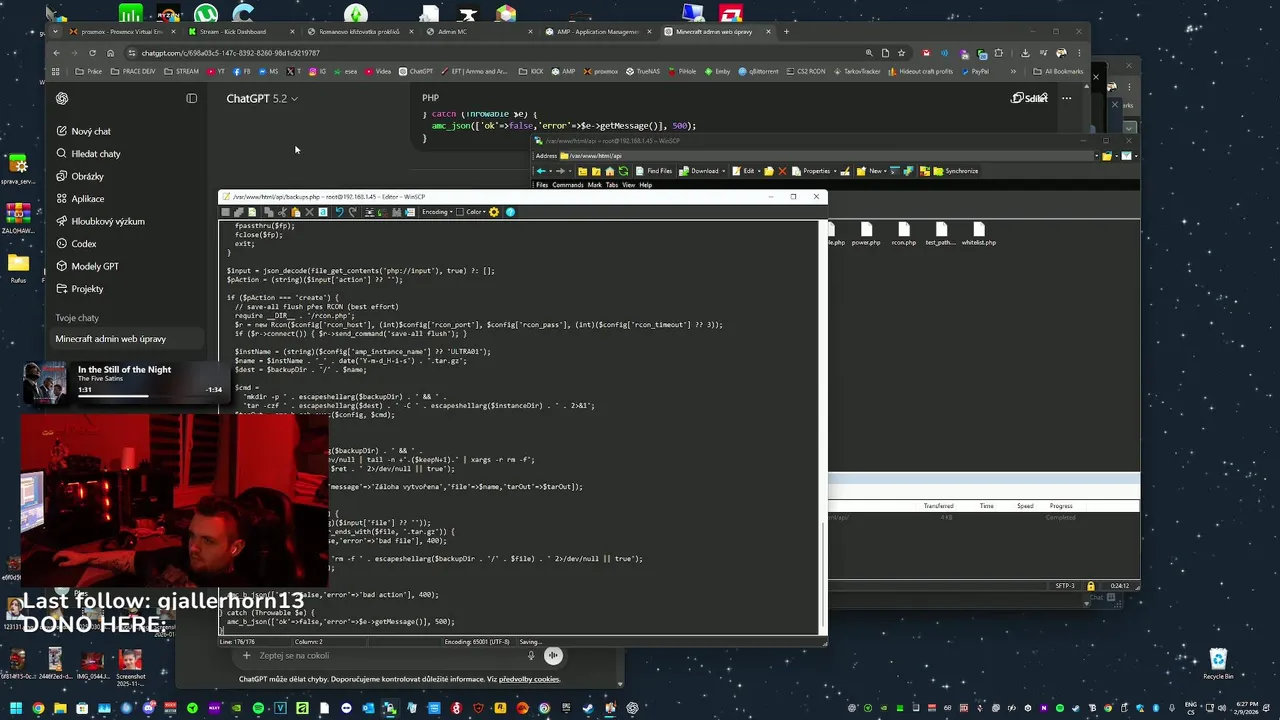Click Edit in WinSCP toolbar
The image size is (1280, 720).
(743, 171)
